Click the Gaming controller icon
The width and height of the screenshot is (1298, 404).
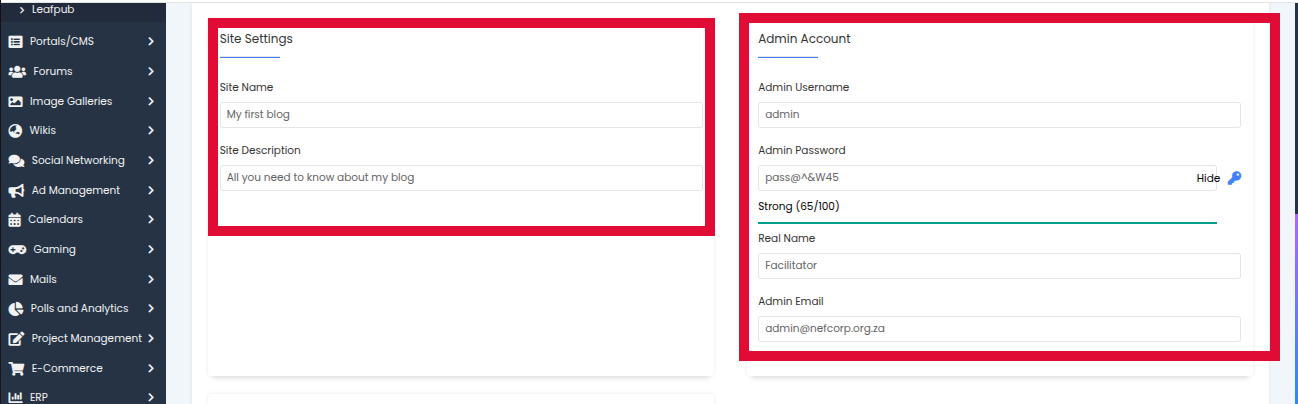click(x=16, y=250)
